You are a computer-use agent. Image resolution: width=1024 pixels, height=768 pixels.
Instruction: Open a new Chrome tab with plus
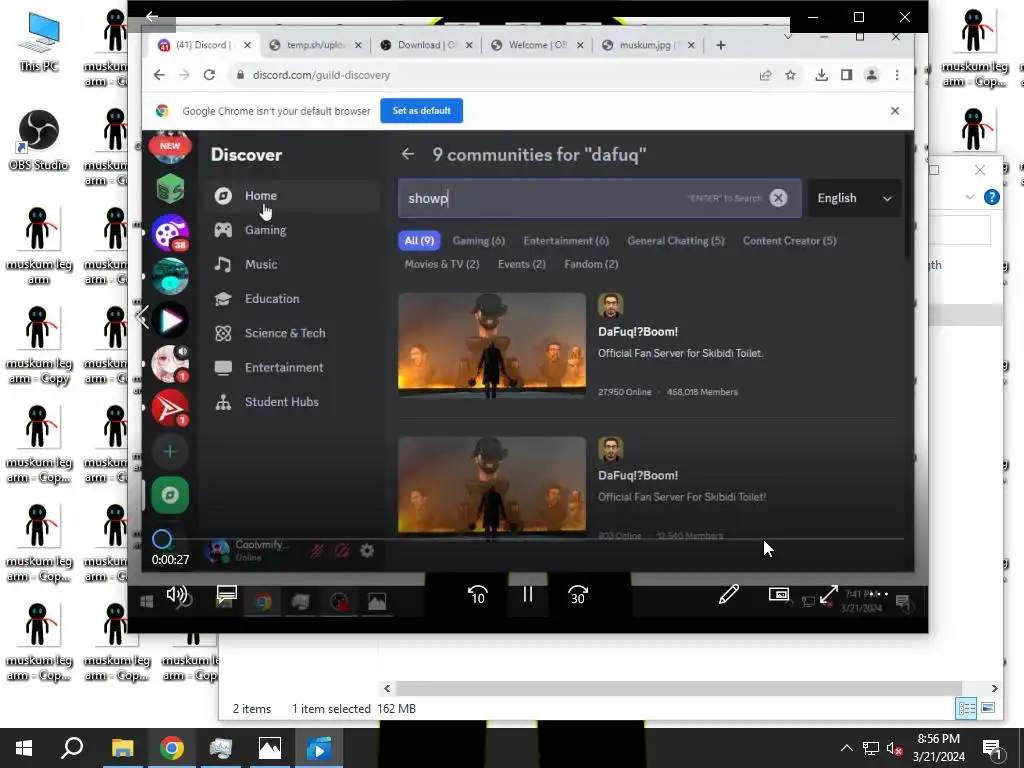coord(720,45)
